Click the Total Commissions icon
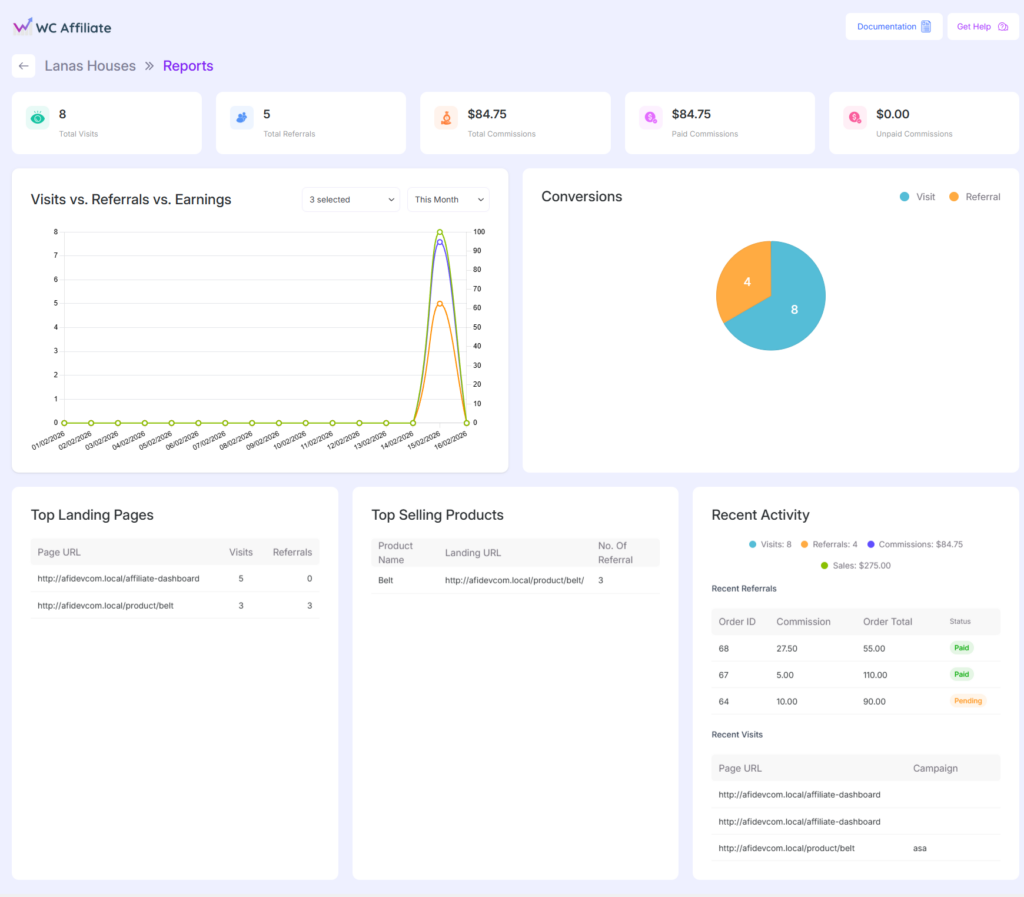 446,118
